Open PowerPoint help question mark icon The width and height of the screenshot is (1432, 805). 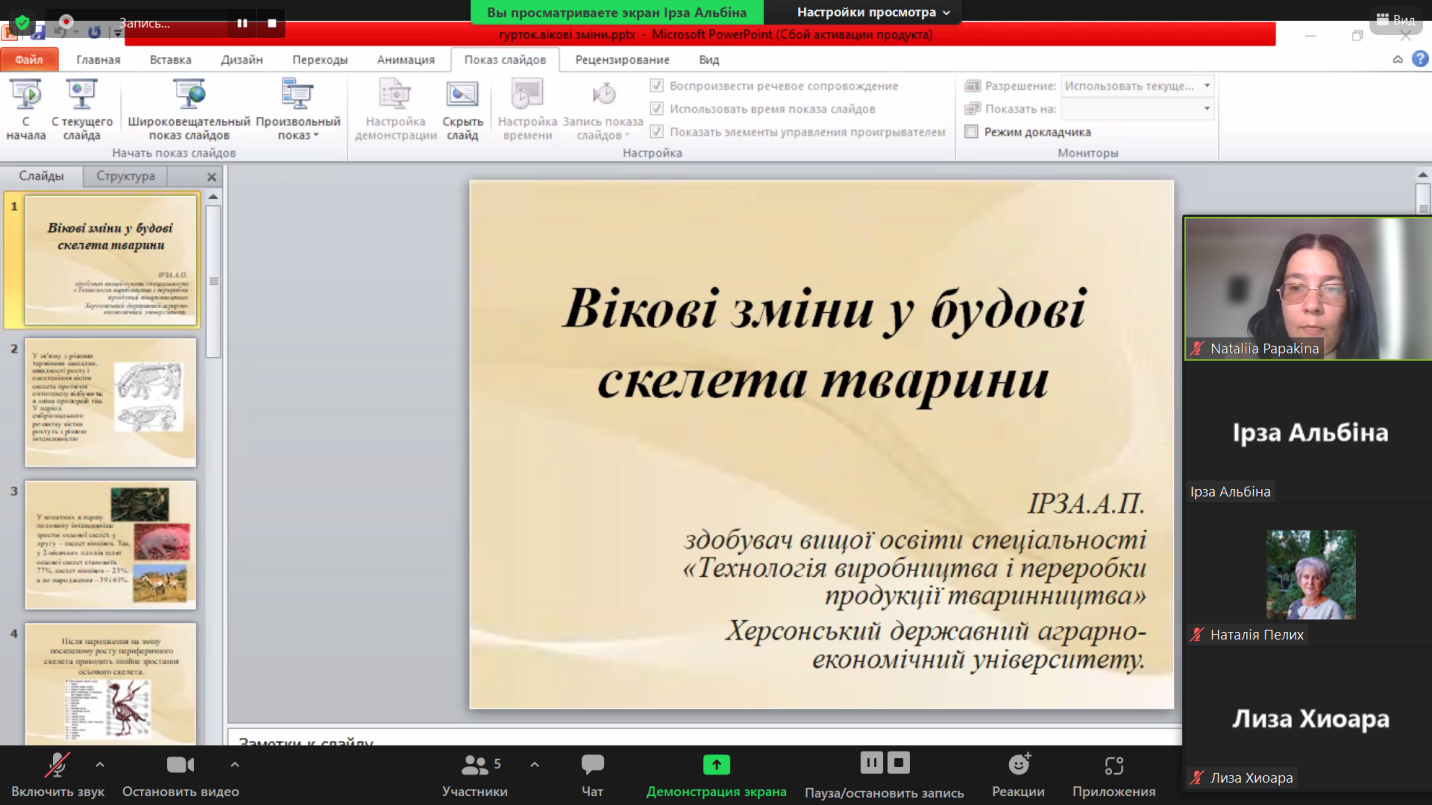tap(1420, 60)
